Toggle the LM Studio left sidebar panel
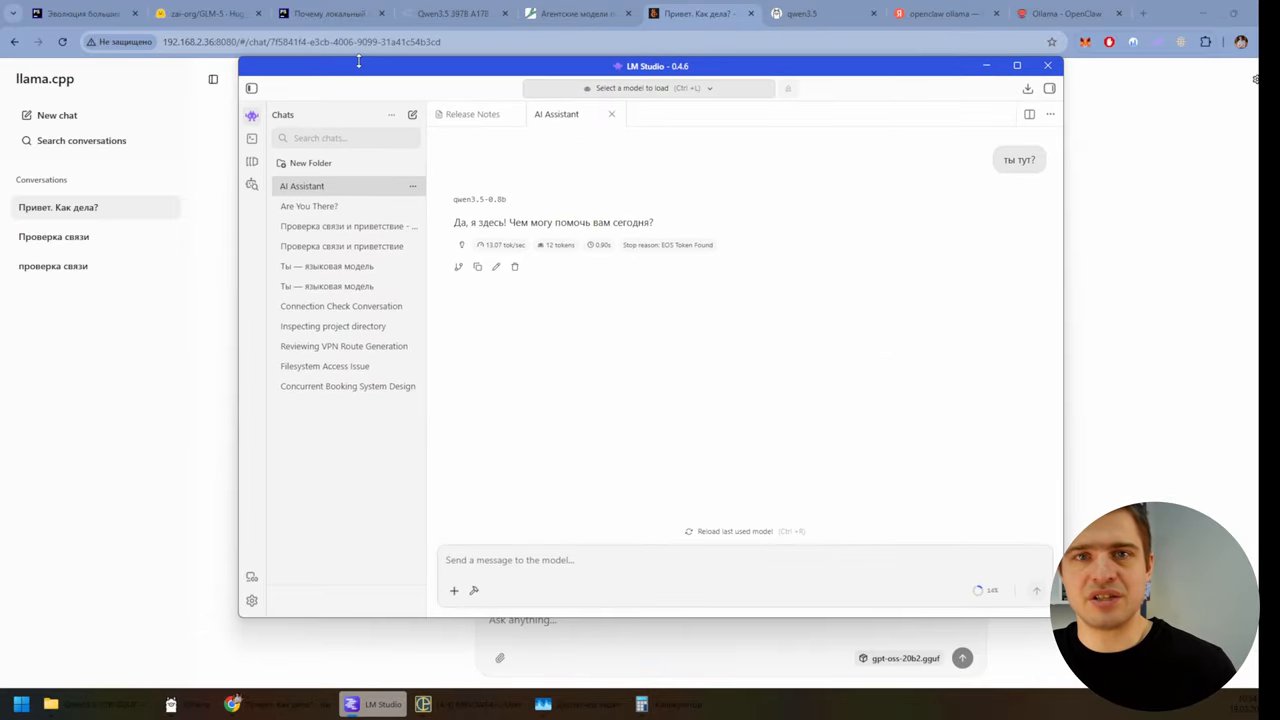The image size is (1280, 720). [x=252, y=88]
